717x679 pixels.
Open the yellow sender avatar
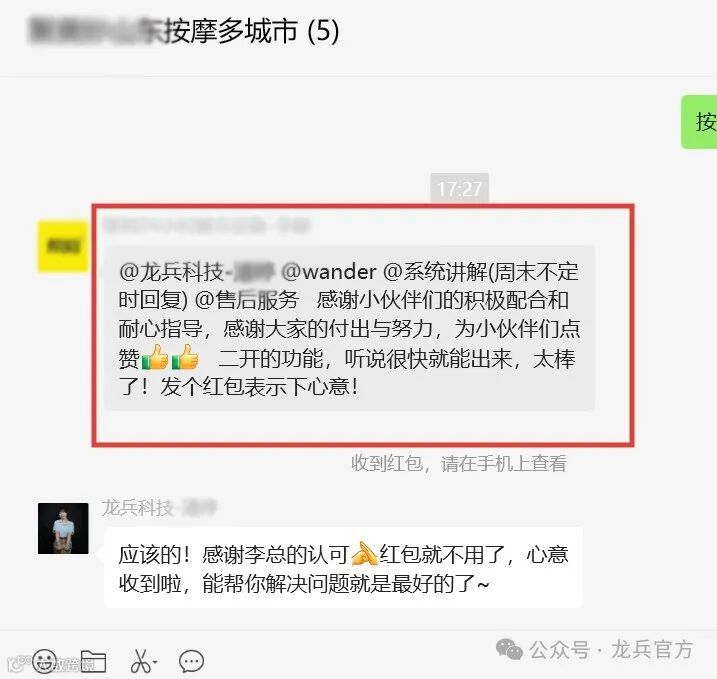[63, 246]
